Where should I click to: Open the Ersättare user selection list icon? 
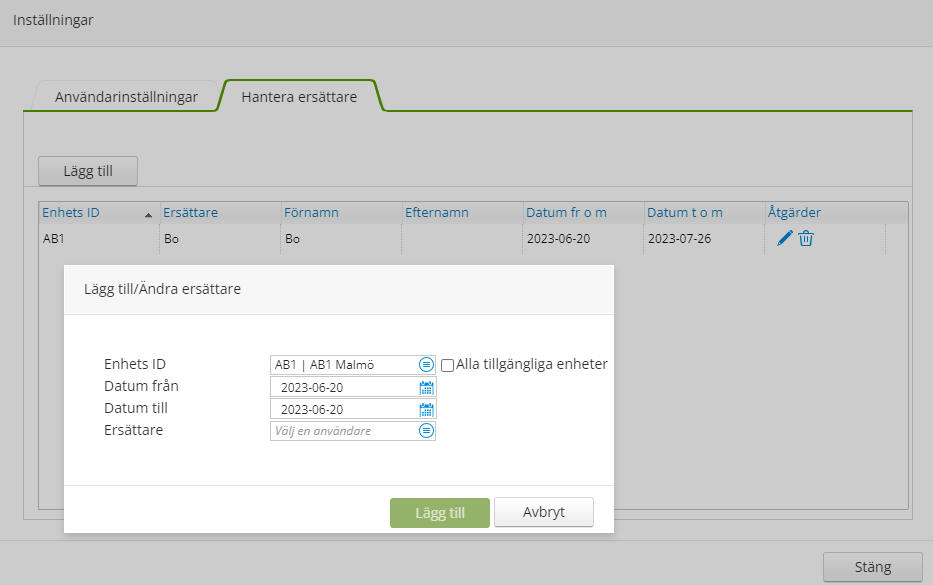click(426, 431)
